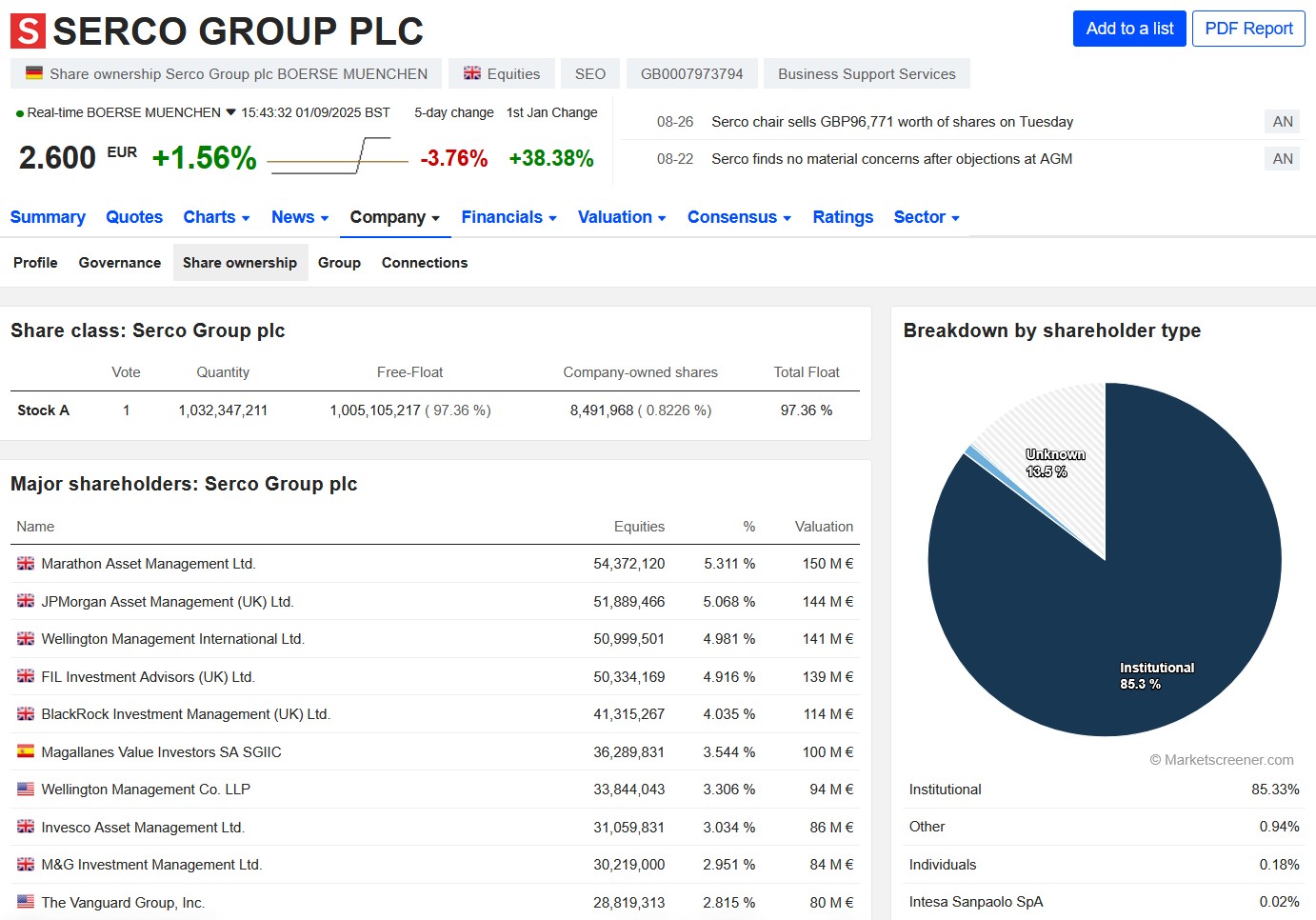Click the Individuals 0.18% breakdown row

click(1104, 865)
